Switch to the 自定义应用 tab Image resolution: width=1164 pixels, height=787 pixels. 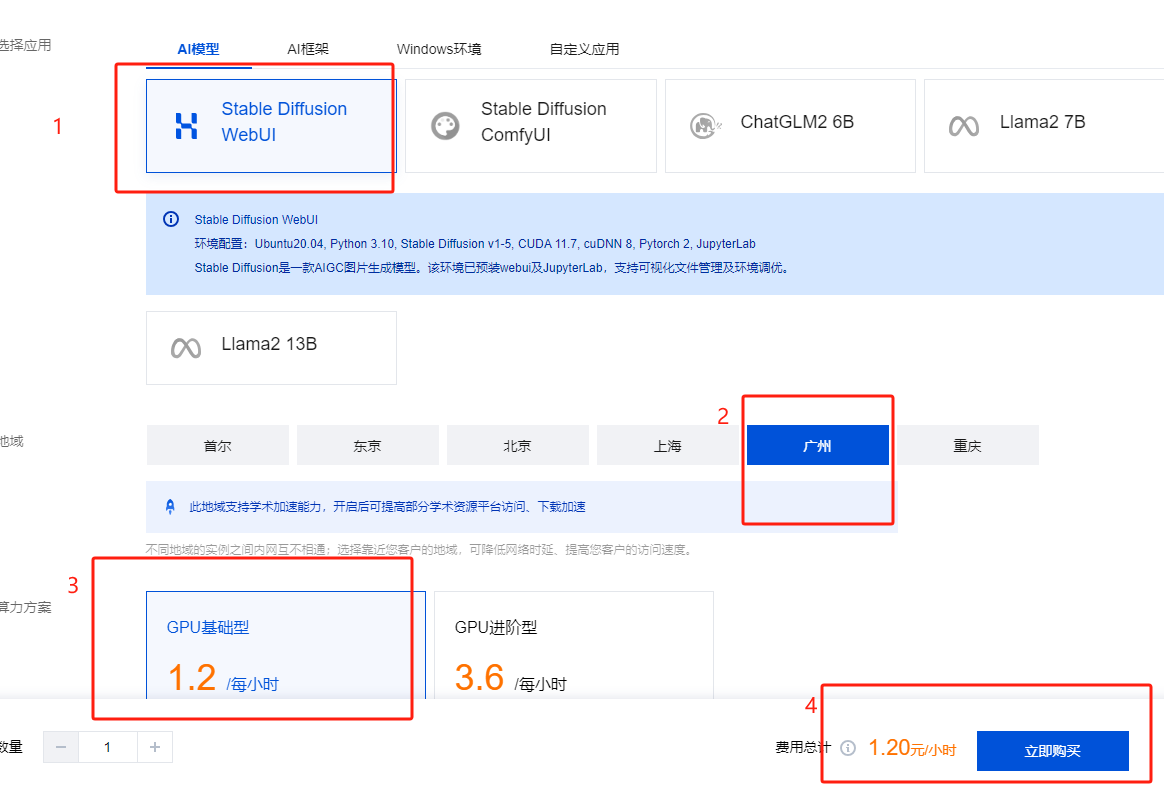[x=584, y=49]
